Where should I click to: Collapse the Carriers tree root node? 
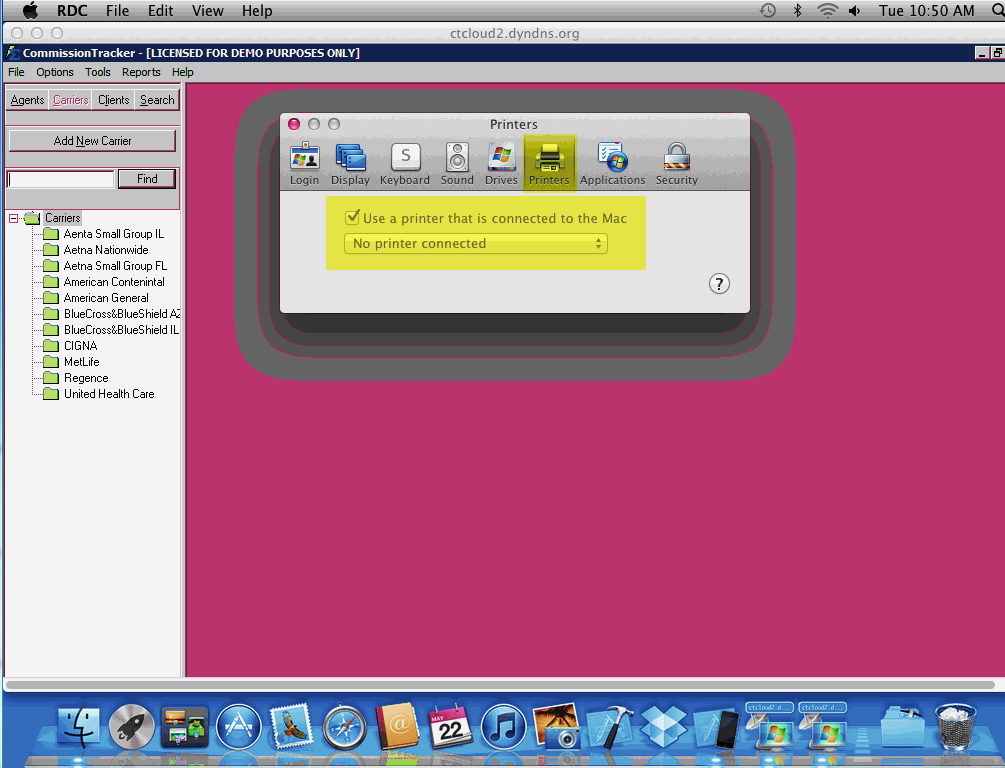click(14, 218)
